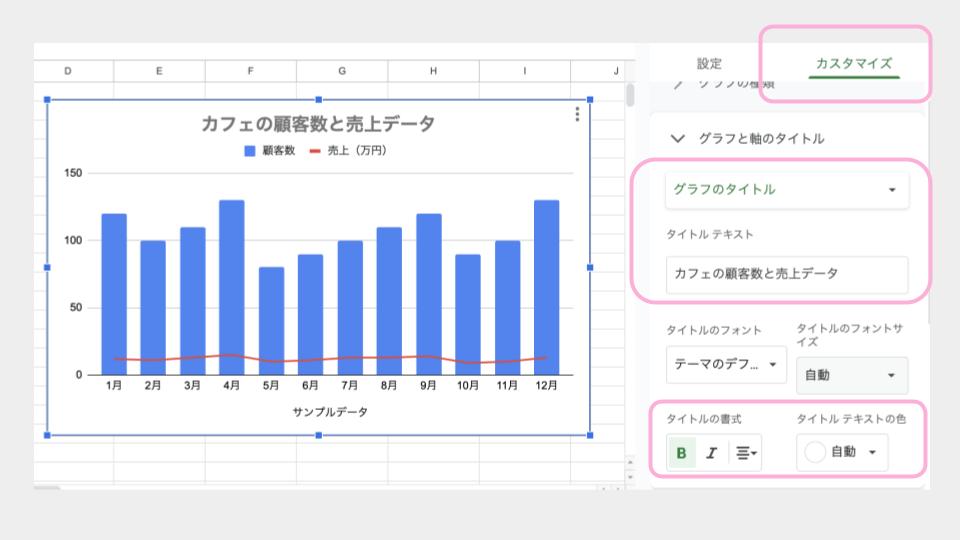Select the サンプルデータ axis title
The image size is (960, 540).
(330, 412)
